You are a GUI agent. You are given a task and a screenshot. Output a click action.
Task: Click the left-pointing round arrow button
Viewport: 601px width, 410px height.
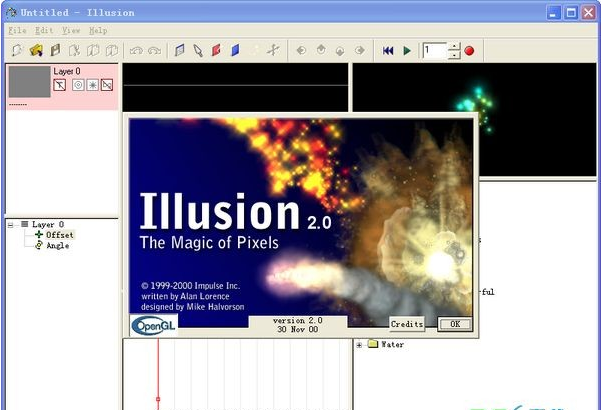coord(301,50)
